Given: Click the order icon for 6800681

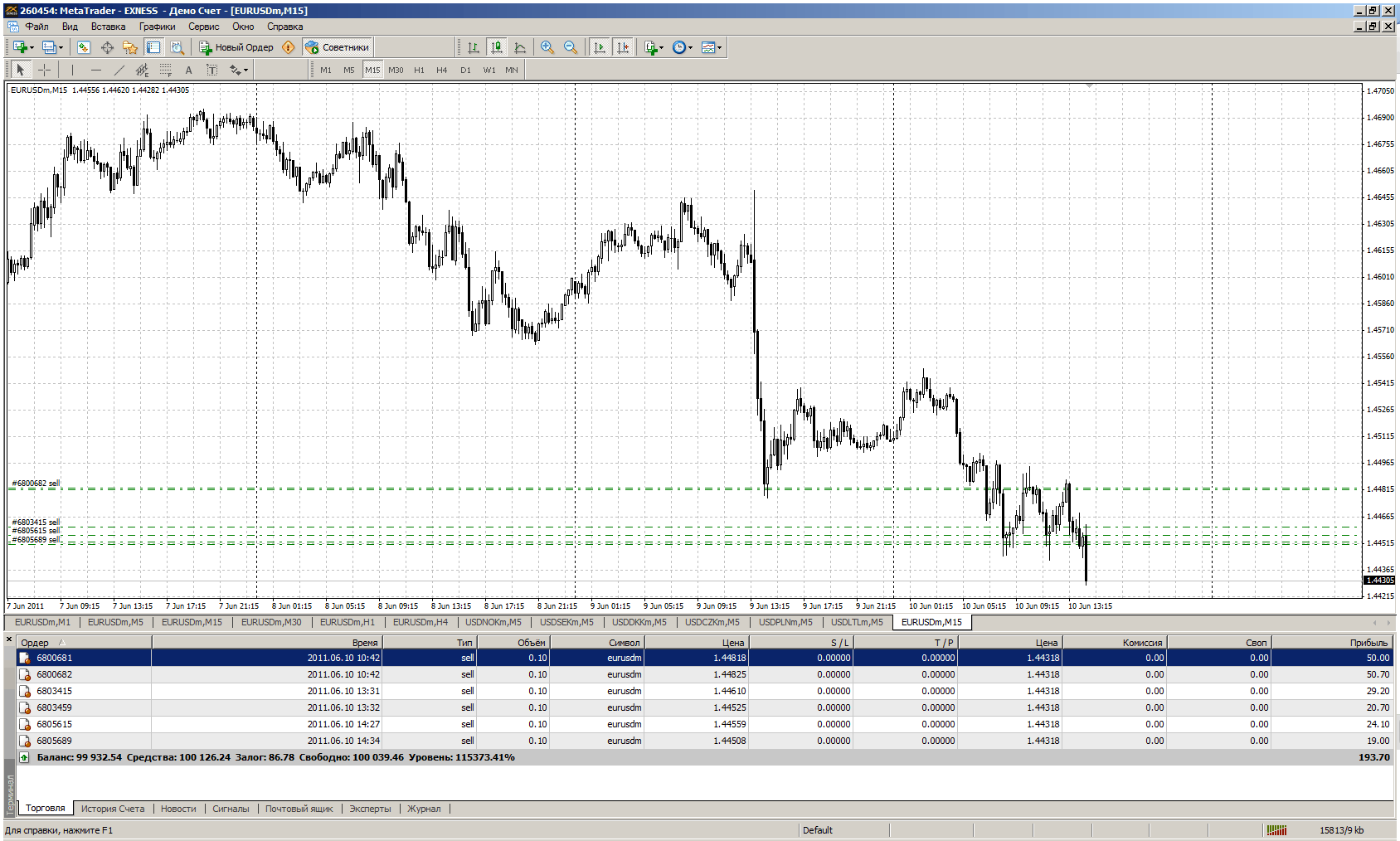Looking at the screenshot, I should tap(25, 658).
